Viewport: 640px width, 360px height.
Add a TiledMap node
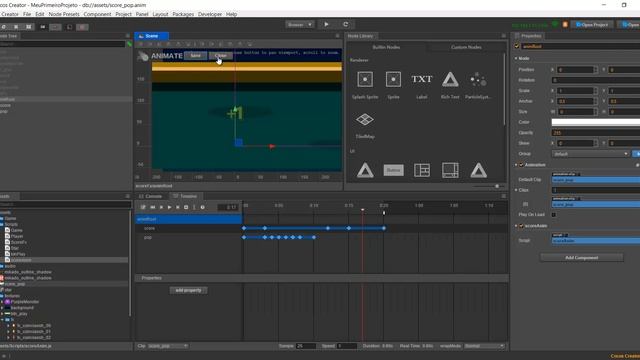(365, 120)
